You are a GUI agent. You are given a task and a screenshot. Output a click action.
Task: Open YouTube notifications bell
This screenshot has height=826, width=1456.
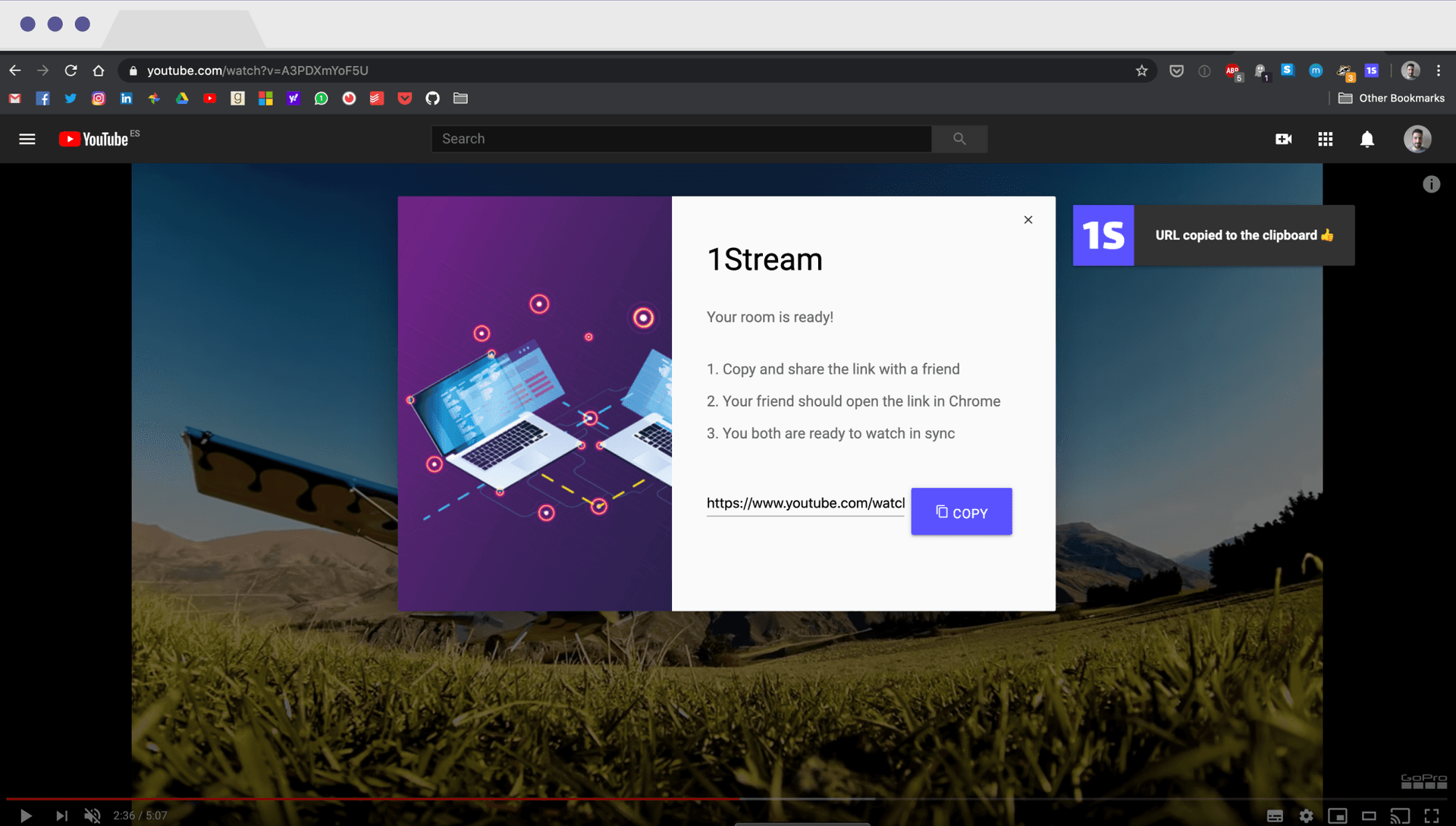click(1367, 139)
